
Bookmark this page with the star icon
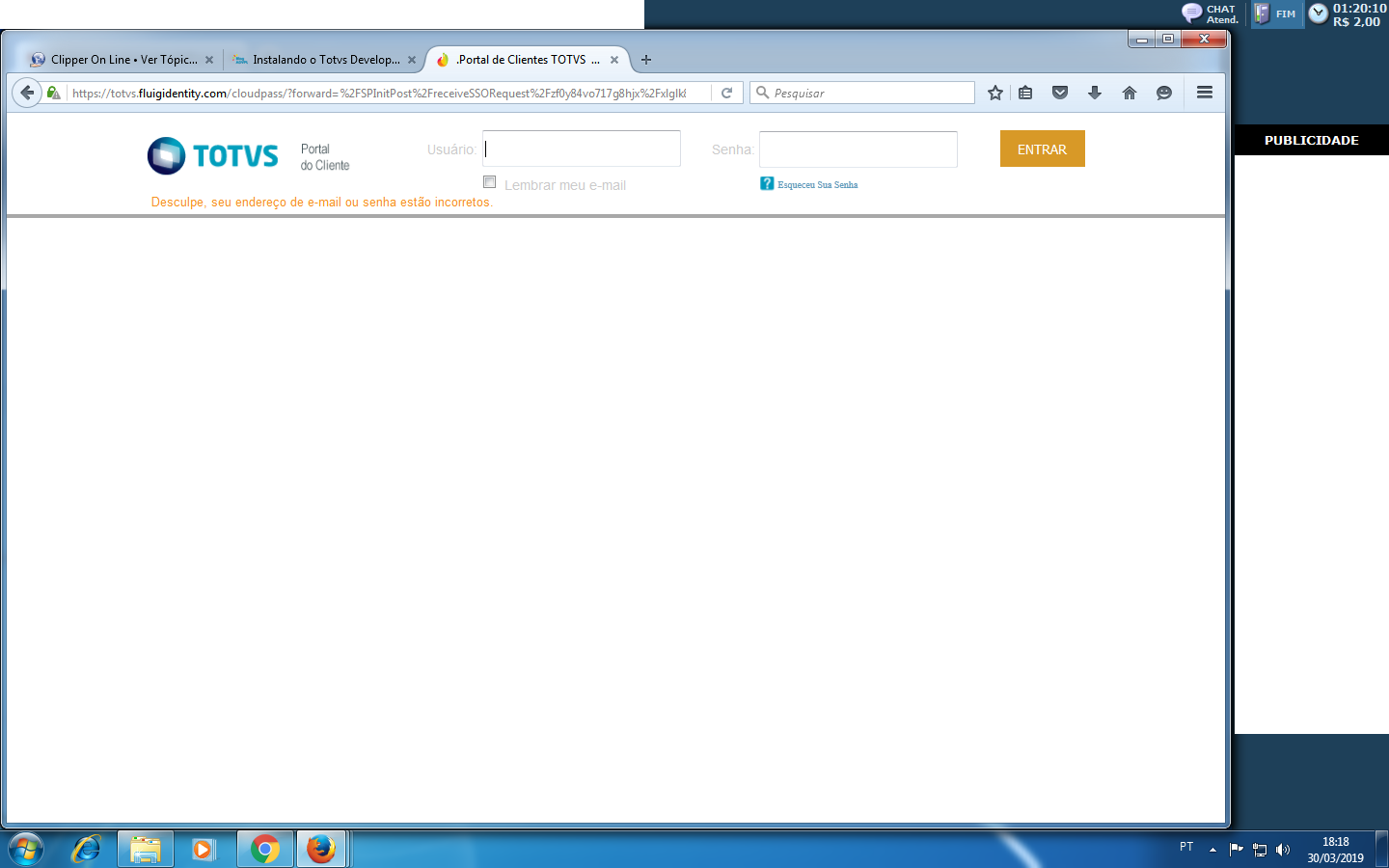[995, 93]
